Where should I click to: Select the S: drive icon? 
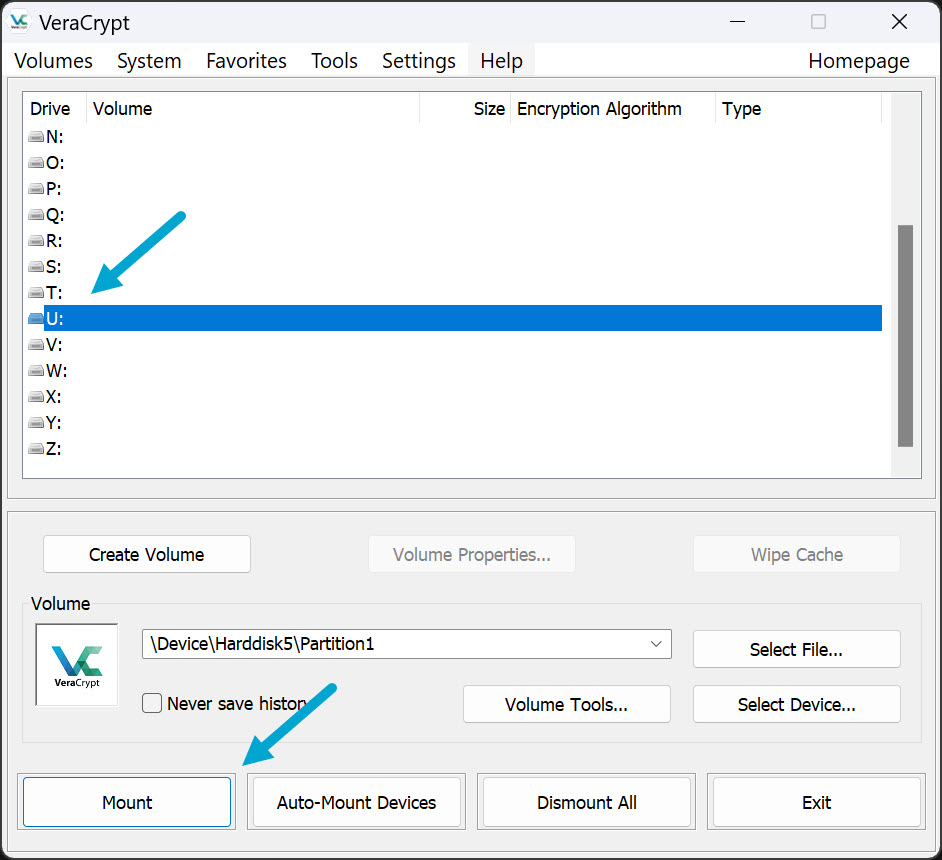(36, 267)
